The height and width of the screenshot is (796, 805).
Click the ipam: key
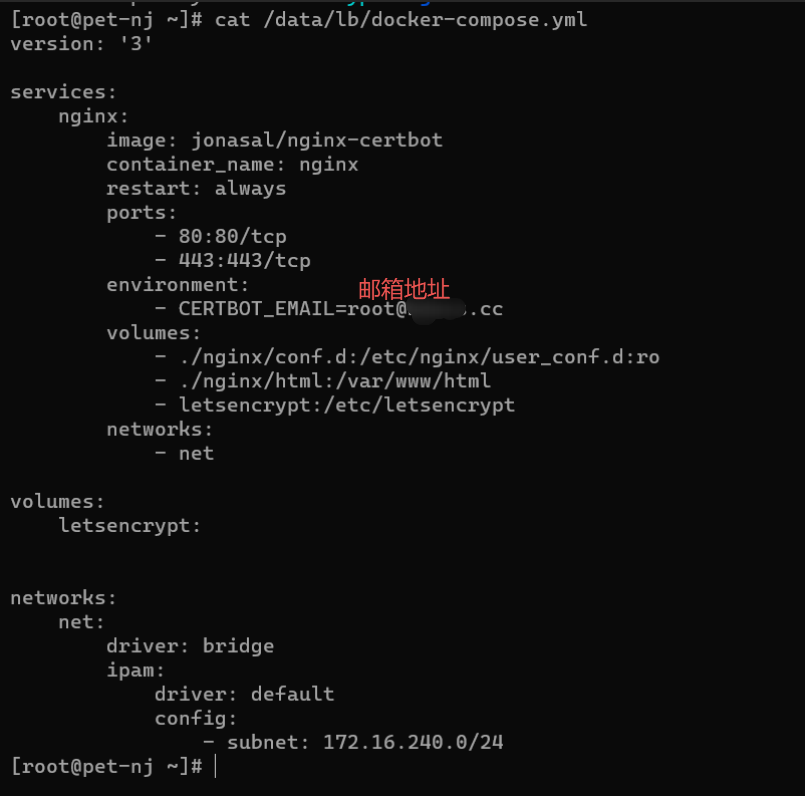tap(136, 670)
